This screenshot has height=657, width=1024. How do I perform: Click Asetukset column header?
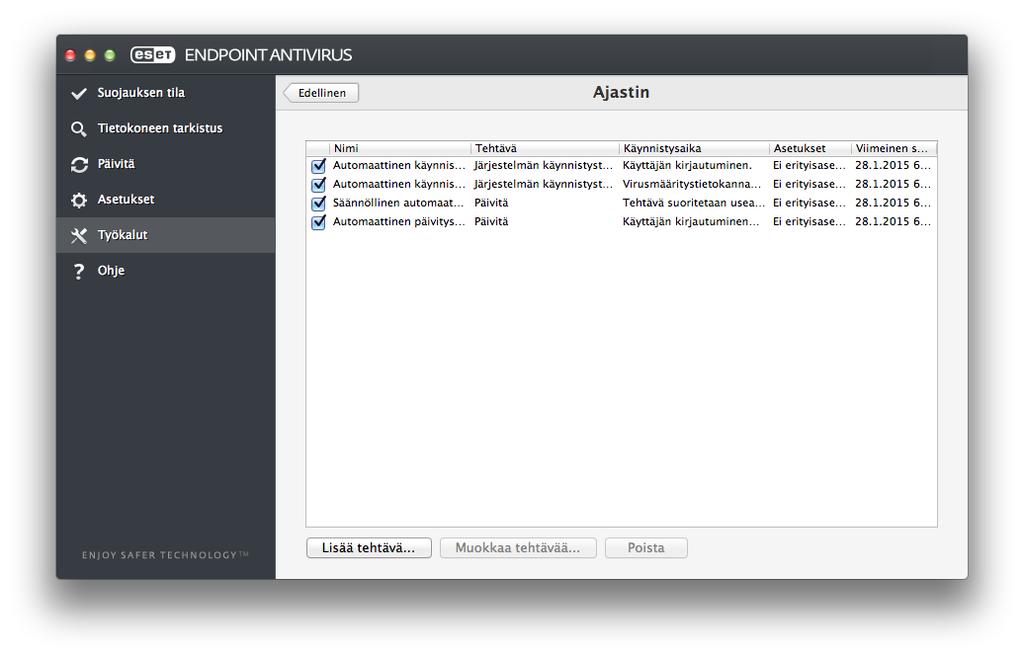click(x=810, y=148)
